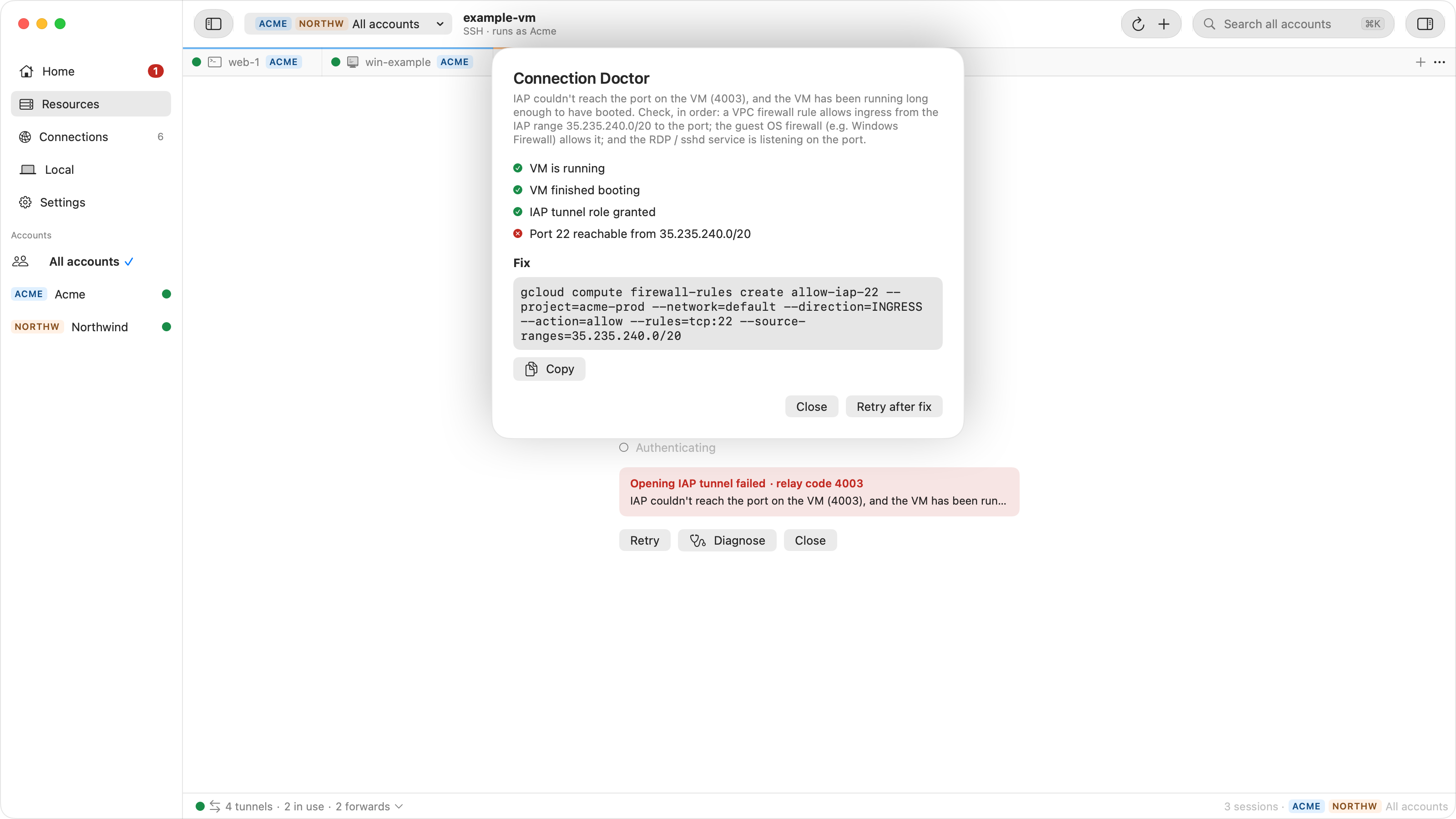Click the green IAP tunnel role check icon
Screen dimensions: 1456x819
[x=518, y=212]
